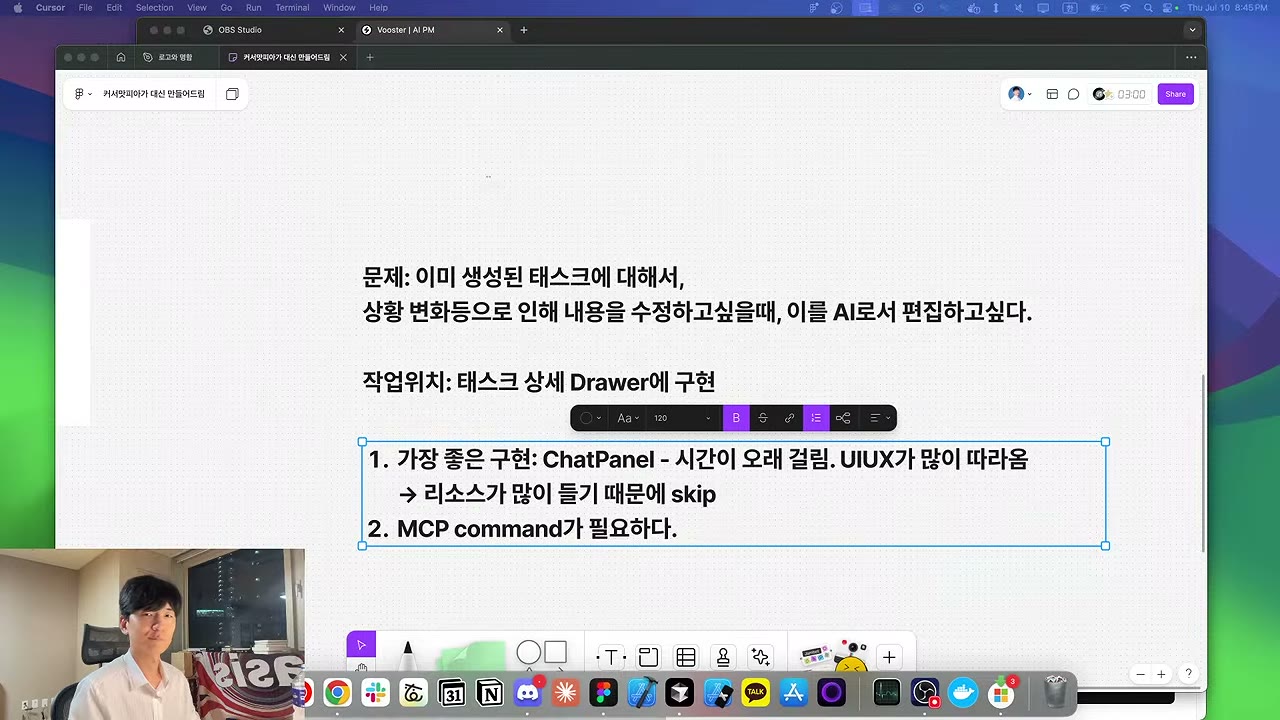1280x720 pixels.
Task: Insert a table from bottom toolbar
Action: click(686, 657)
